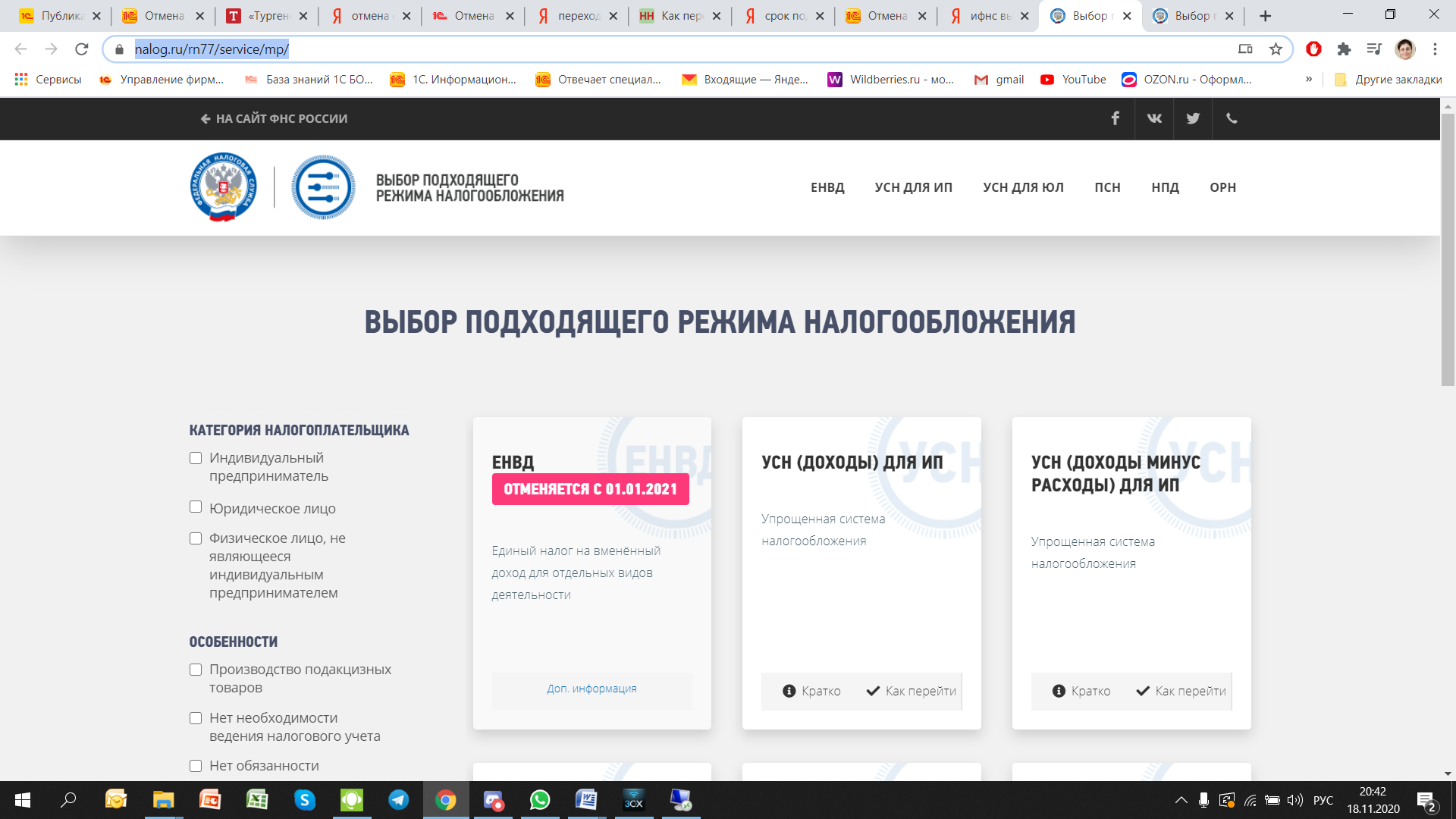
Task: Open ЕНВД menu item
Action: coord(827,187)
